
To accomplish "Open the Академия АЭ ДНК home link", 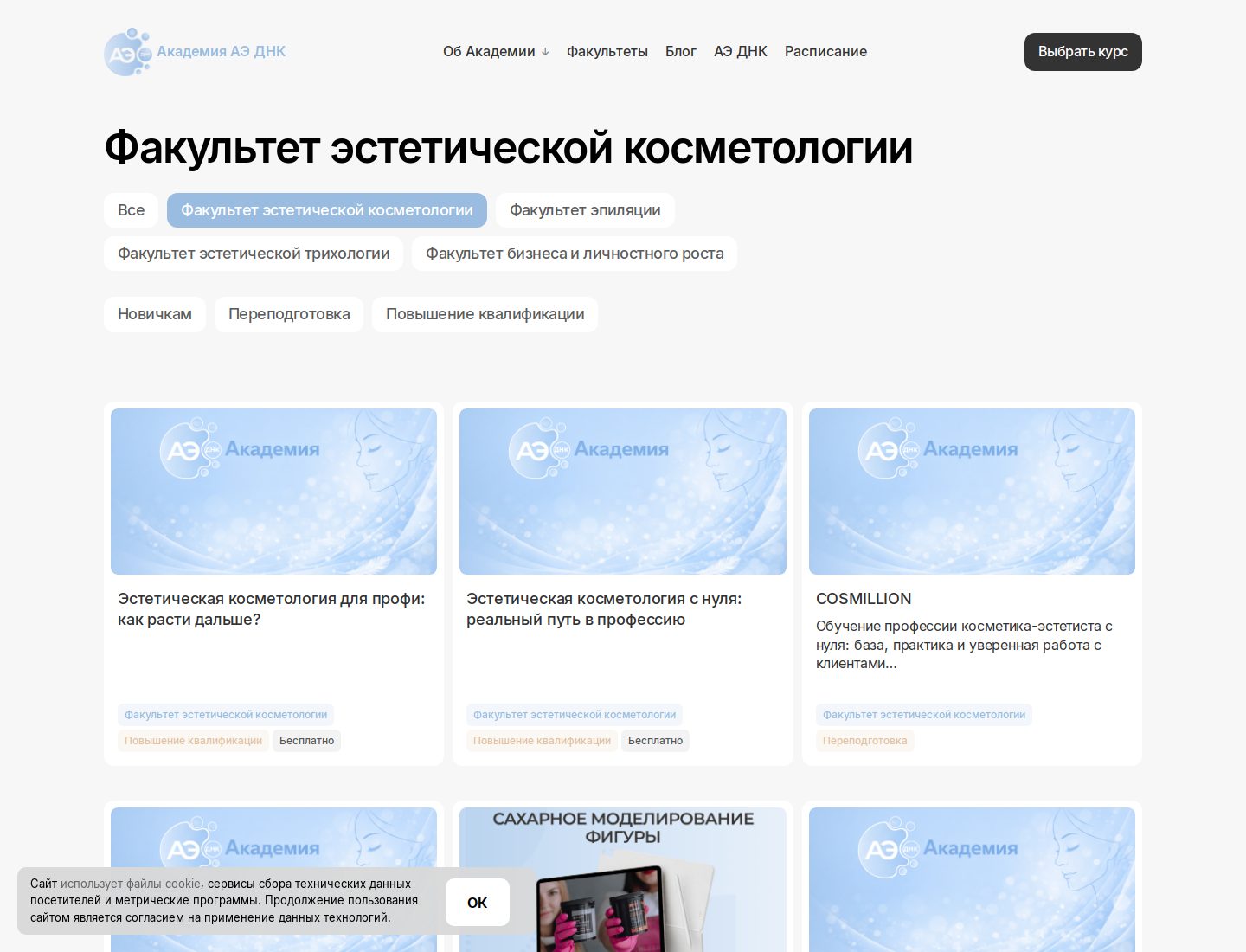I will coord(221,51).
